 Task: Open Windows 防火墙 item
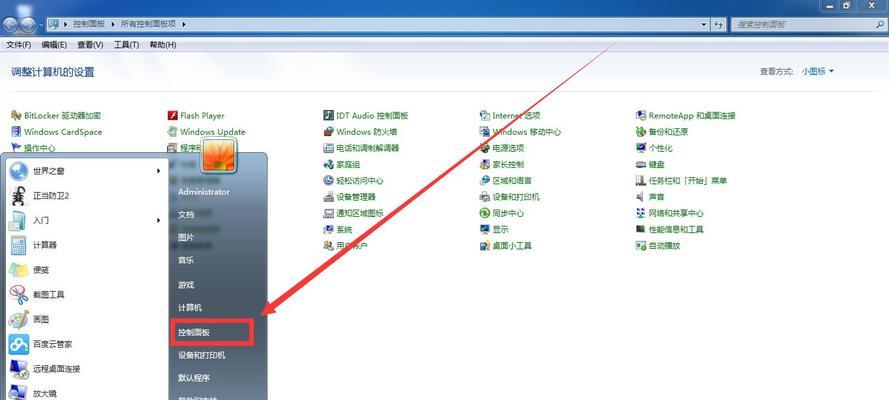(360, 132)
